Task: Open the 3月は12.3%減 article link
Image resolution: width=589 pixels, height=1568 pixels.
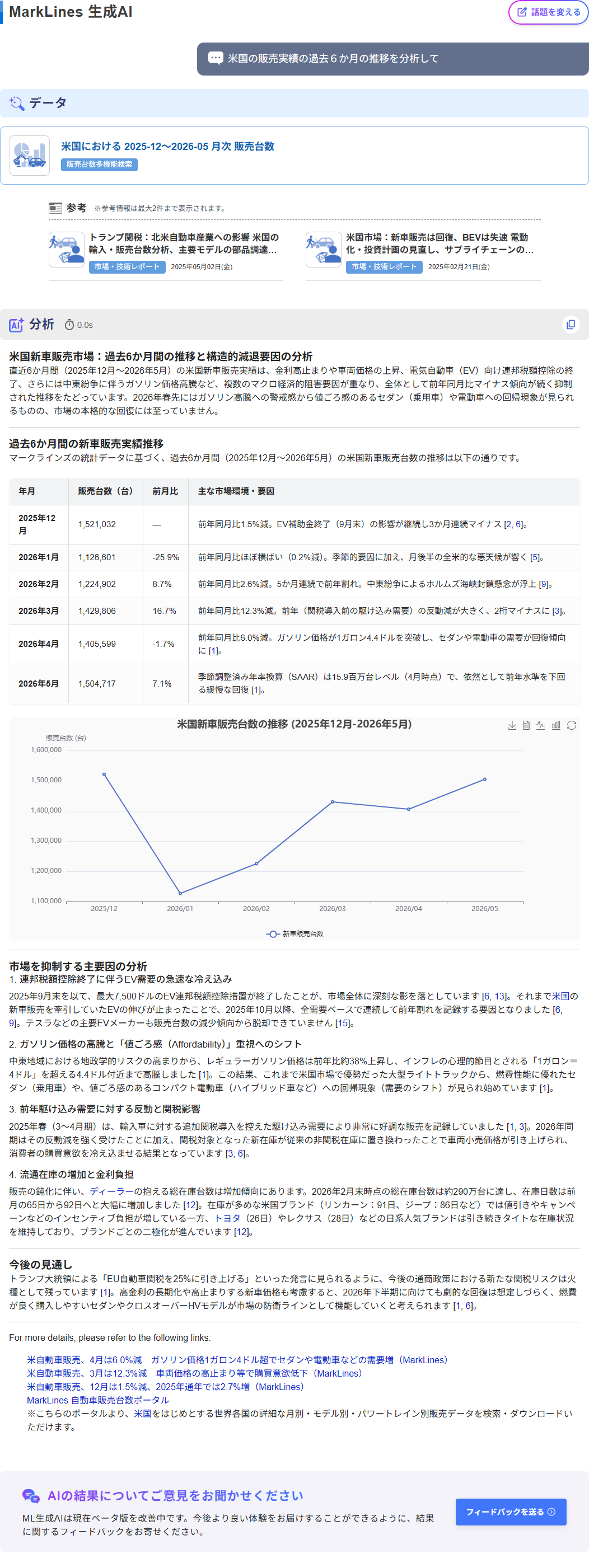Action: (x=195, y=1373)
